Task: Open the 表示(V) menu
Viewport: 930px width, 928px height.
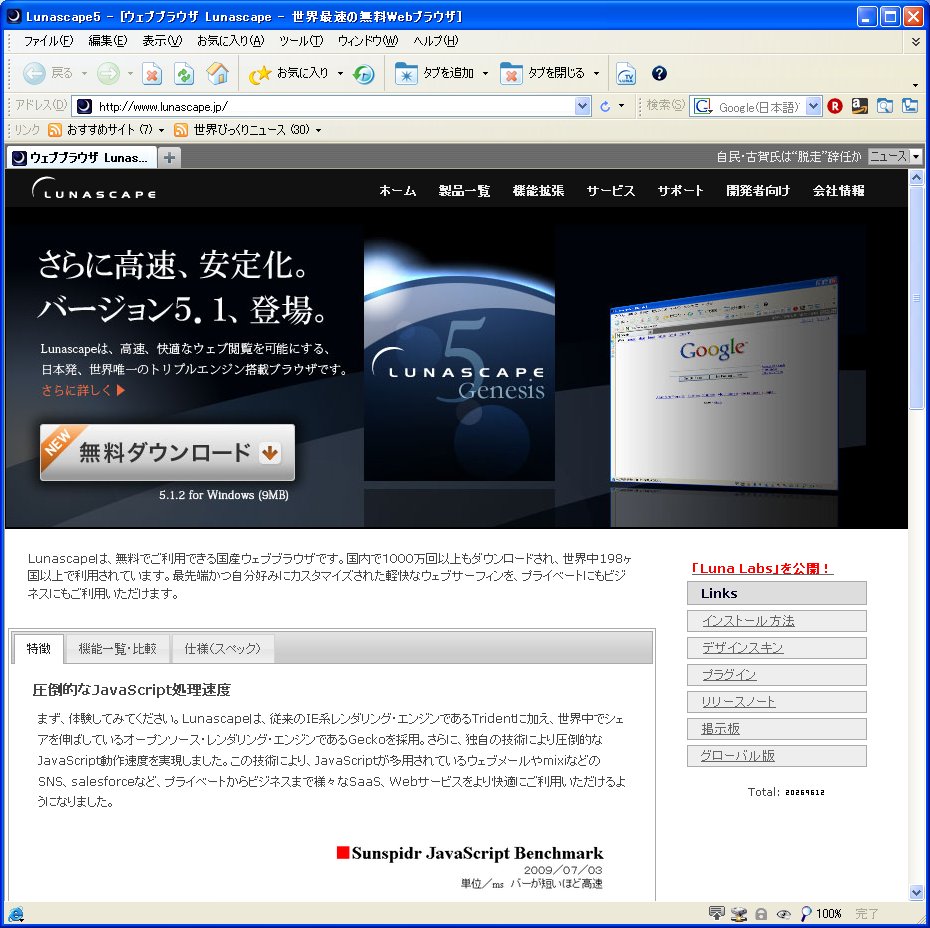Action: point(162,41)
